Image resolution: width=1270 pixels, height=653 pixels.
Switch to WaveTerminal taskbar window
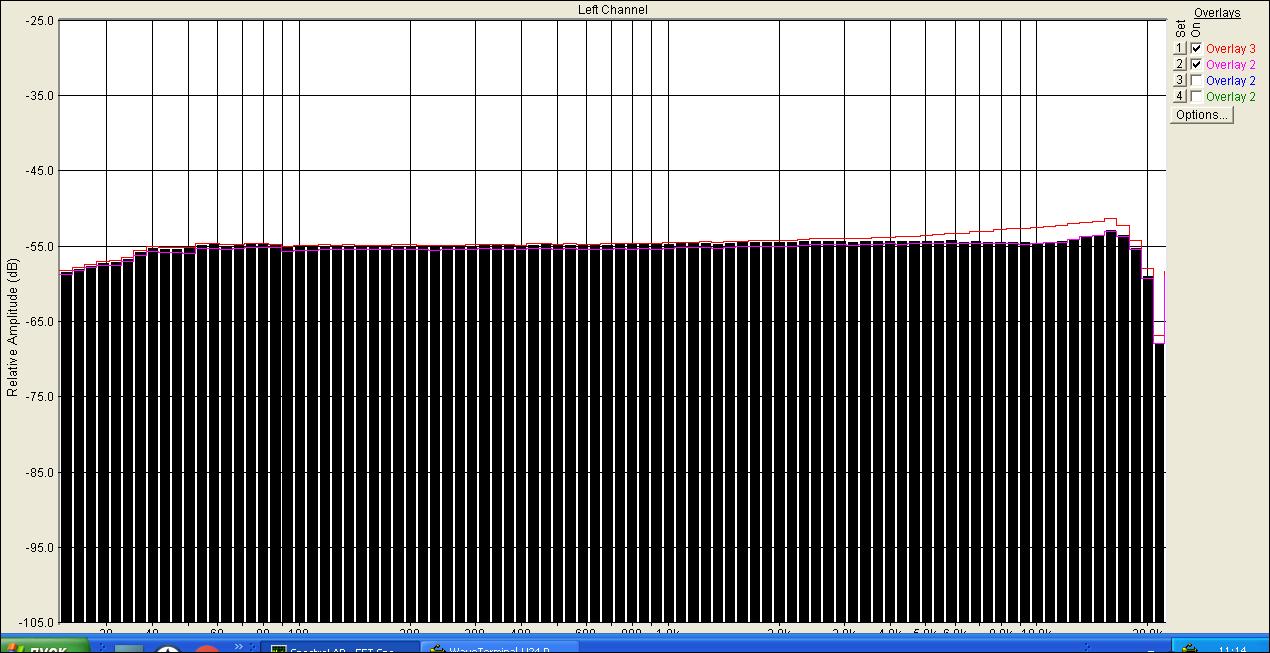point(500,648)
